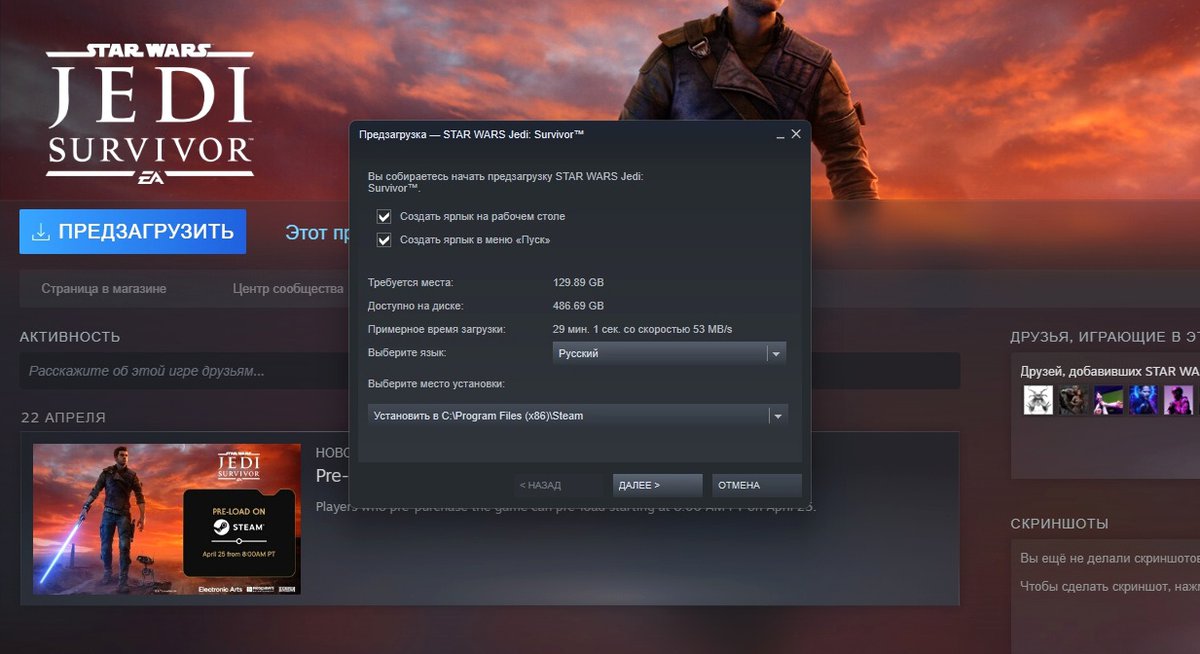
Task: Switch to the 'Центр сообщества' tab
Action: [288, 289]
